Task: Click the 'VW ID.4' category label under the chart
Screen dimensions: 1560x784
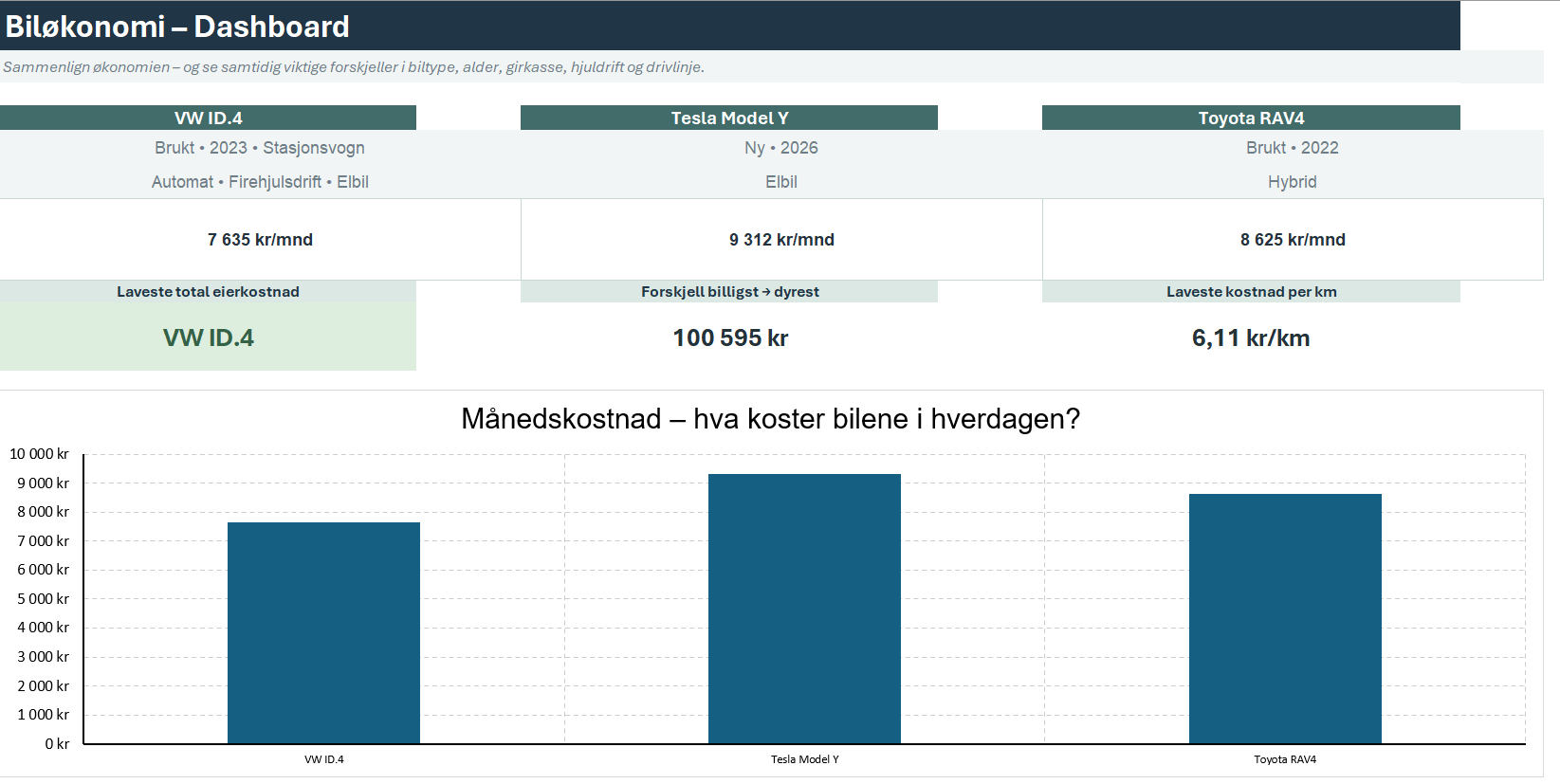Action: pyautogui.click(x=324, y=759)
